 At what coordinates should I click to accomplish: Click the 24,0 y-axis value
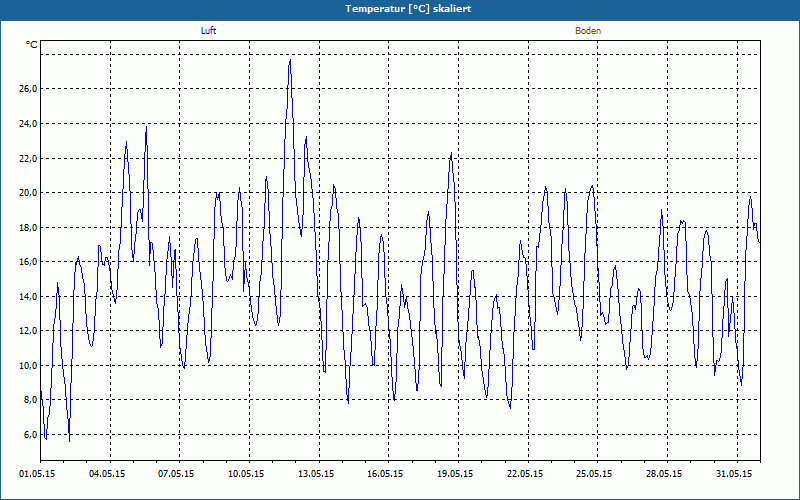[28, 123]
